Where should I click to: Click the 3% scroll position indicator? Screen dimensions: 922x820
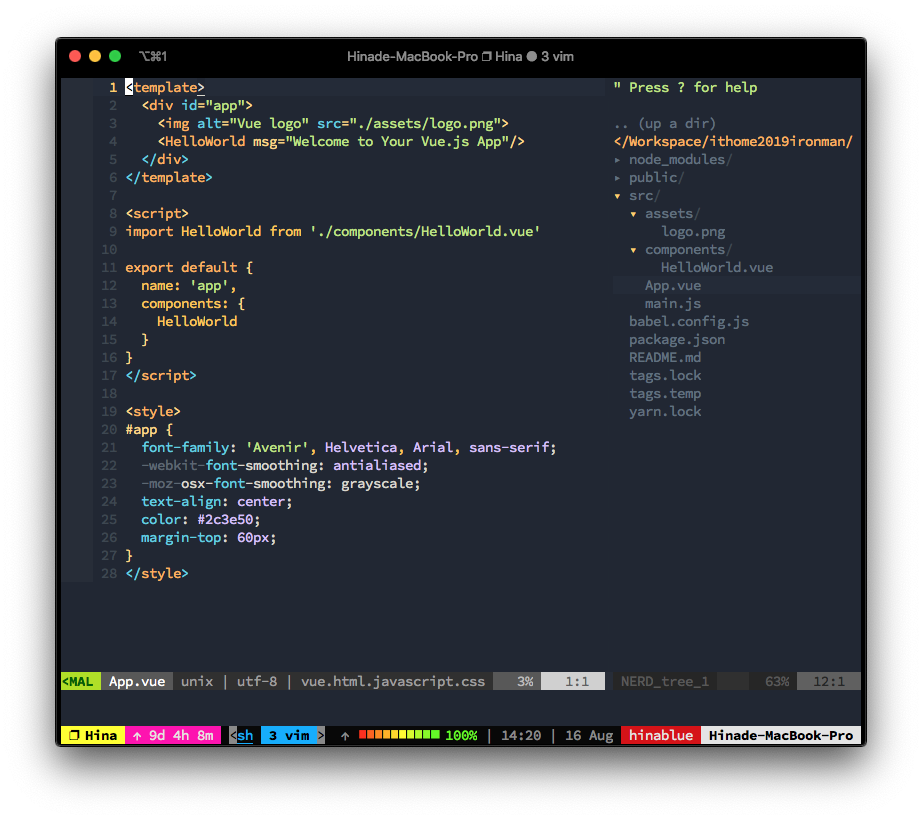(x=525, y=681)
